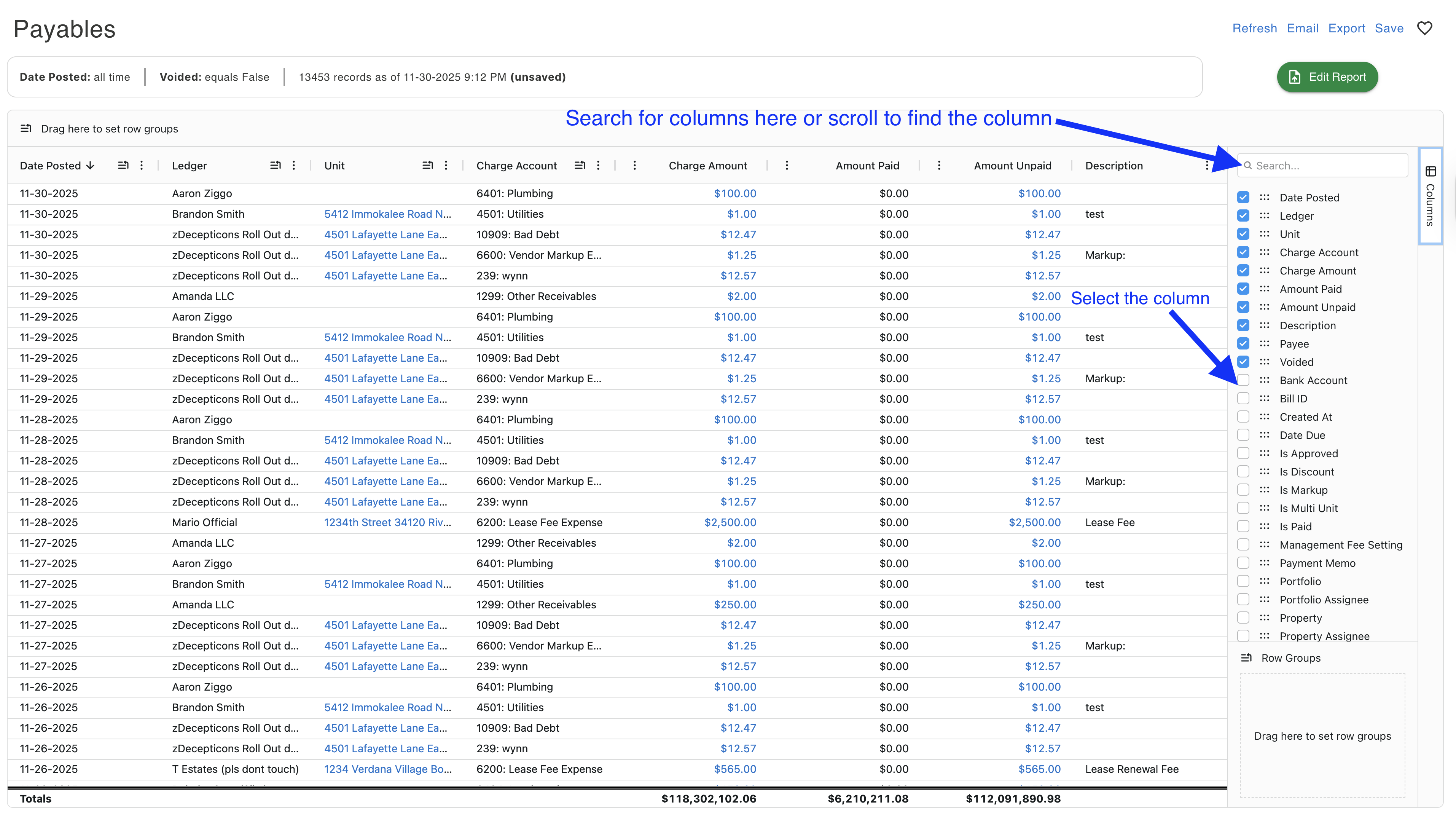The image size is (1456, 817).
Task: Check the Bank Account column checkbox
Action: point(1243,380)
